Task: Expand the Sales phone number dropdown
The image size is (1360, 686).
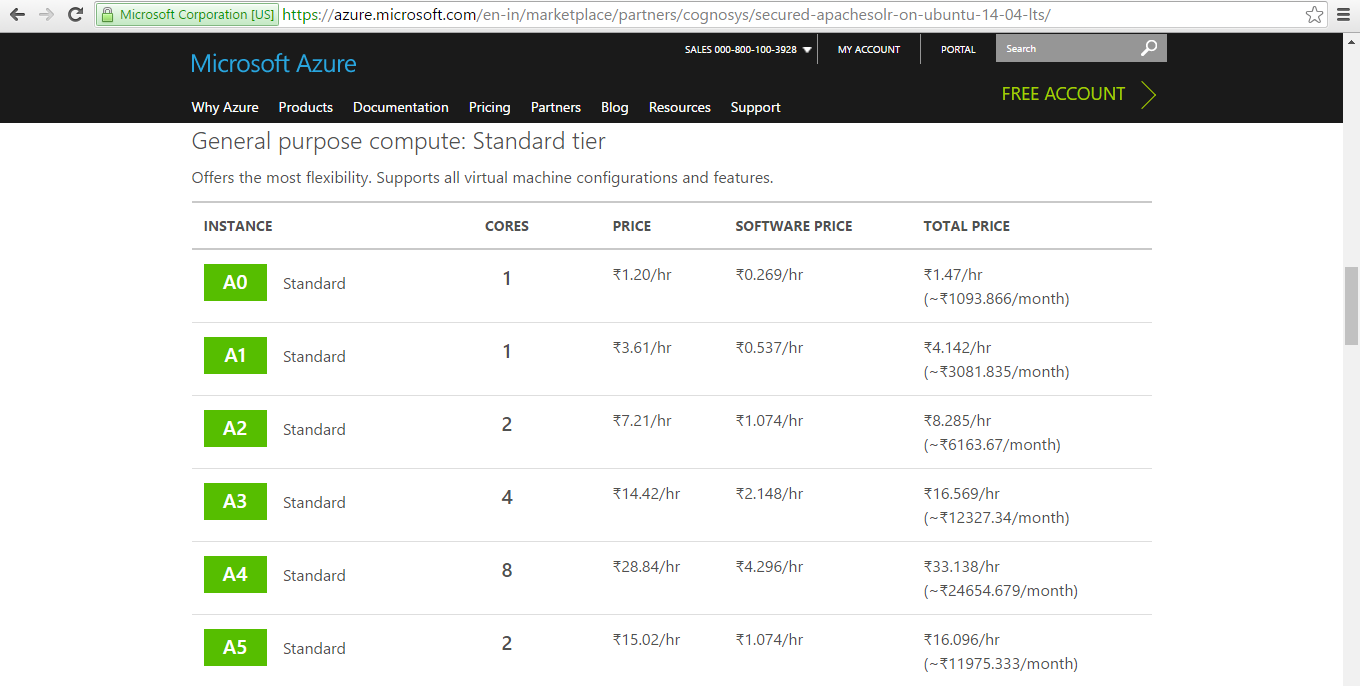Action: [807, 50]
